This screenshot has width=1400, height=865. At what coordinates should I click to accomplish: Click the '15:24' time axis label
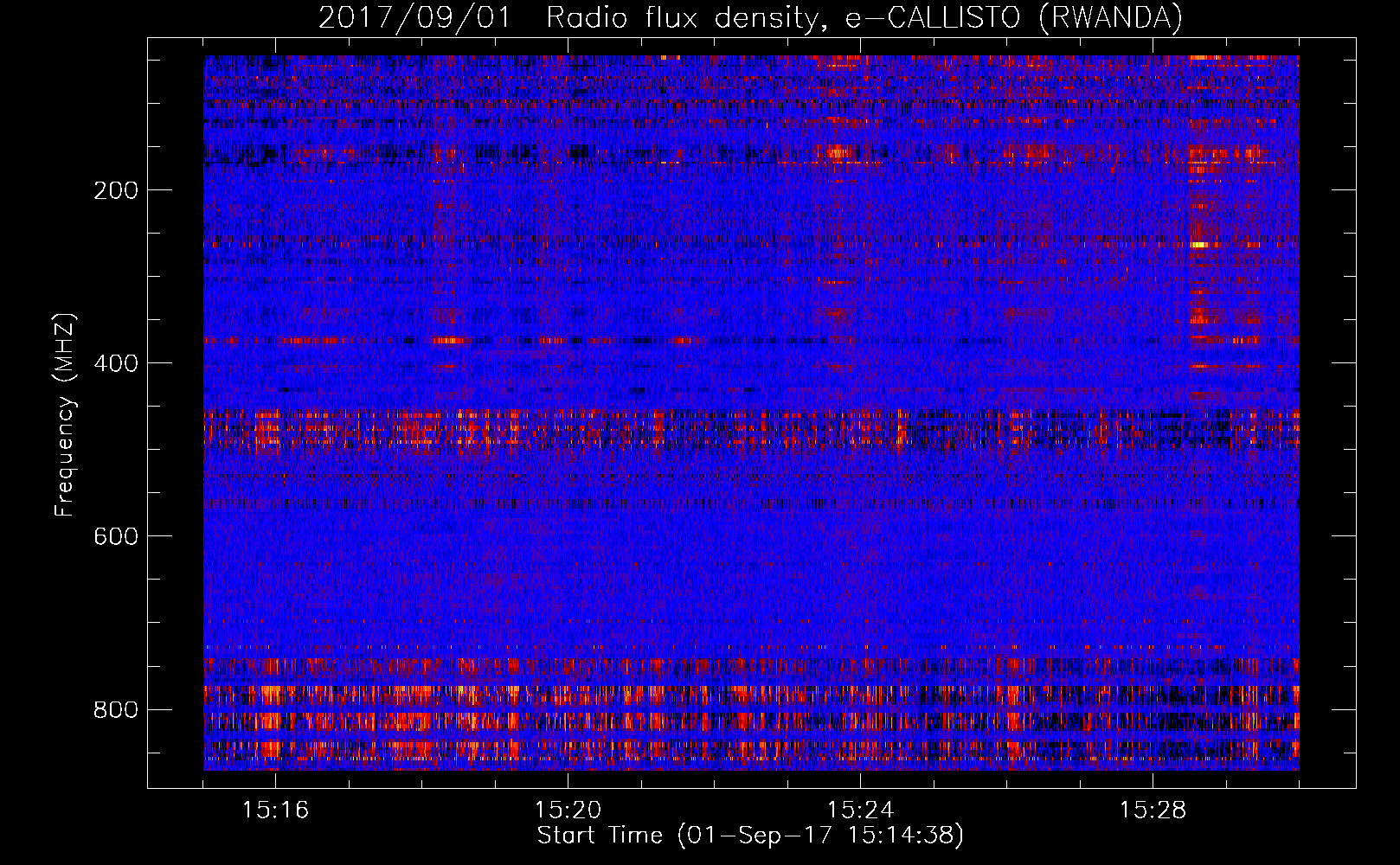click(x=860, y=811)
